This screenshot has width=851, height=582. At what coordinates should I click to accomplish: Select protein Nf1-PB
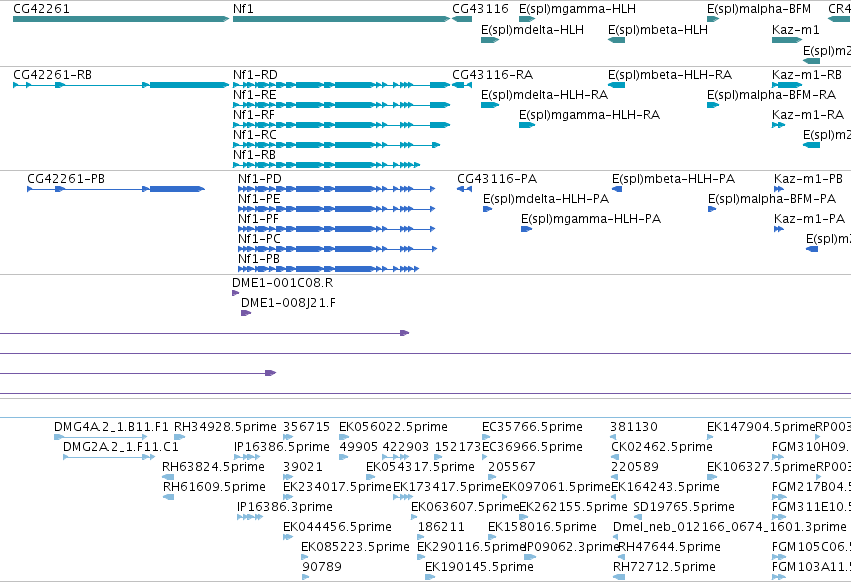tap(328, 269)
